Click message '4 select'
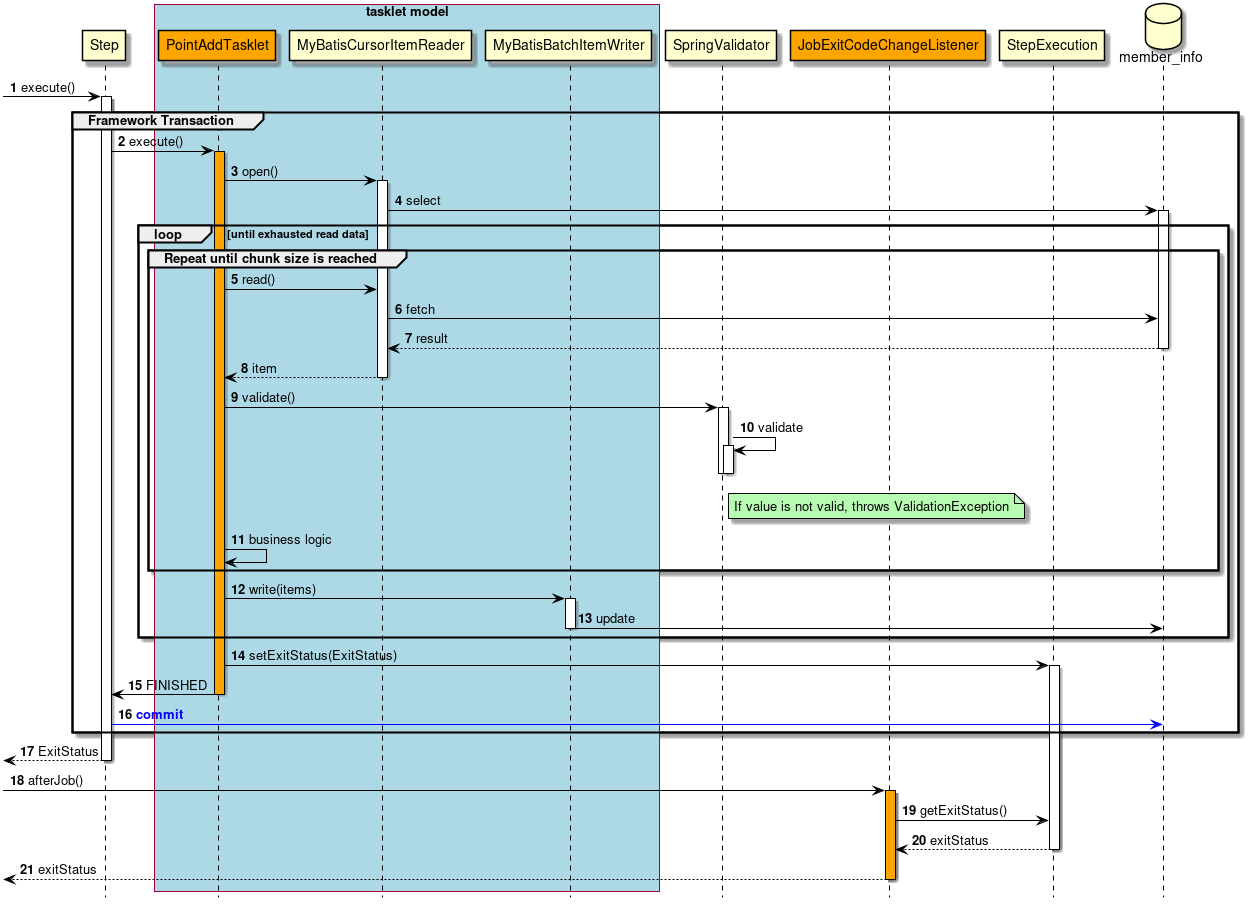 pyautogui.click(x=417, y=201)
